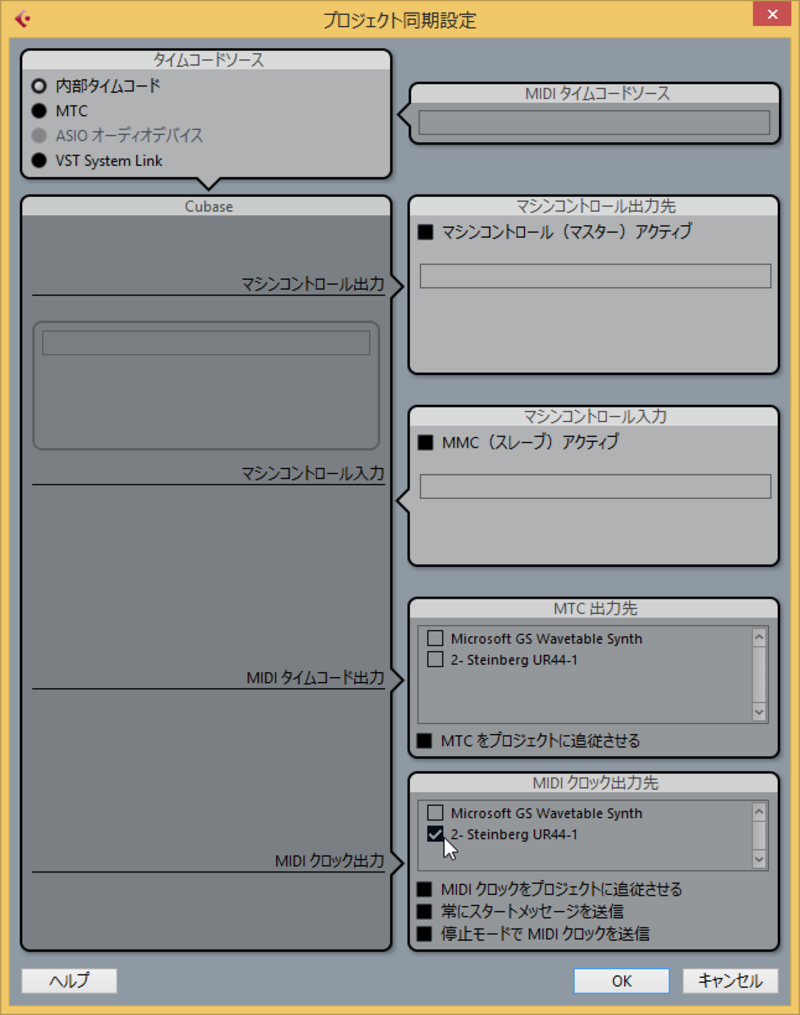The image size is (800, 1015).
Task: Toggle MIDI クロックをプロジェクトに追従させる option
Action: (x=425, y=889)
